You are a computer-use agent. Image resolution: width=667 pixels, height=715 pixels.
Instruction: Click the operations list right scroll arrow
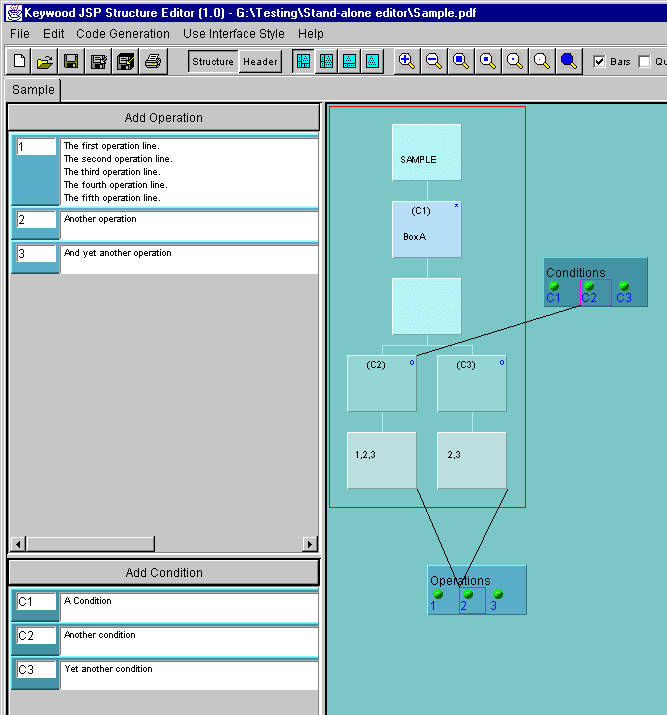(x=310, y=544)
